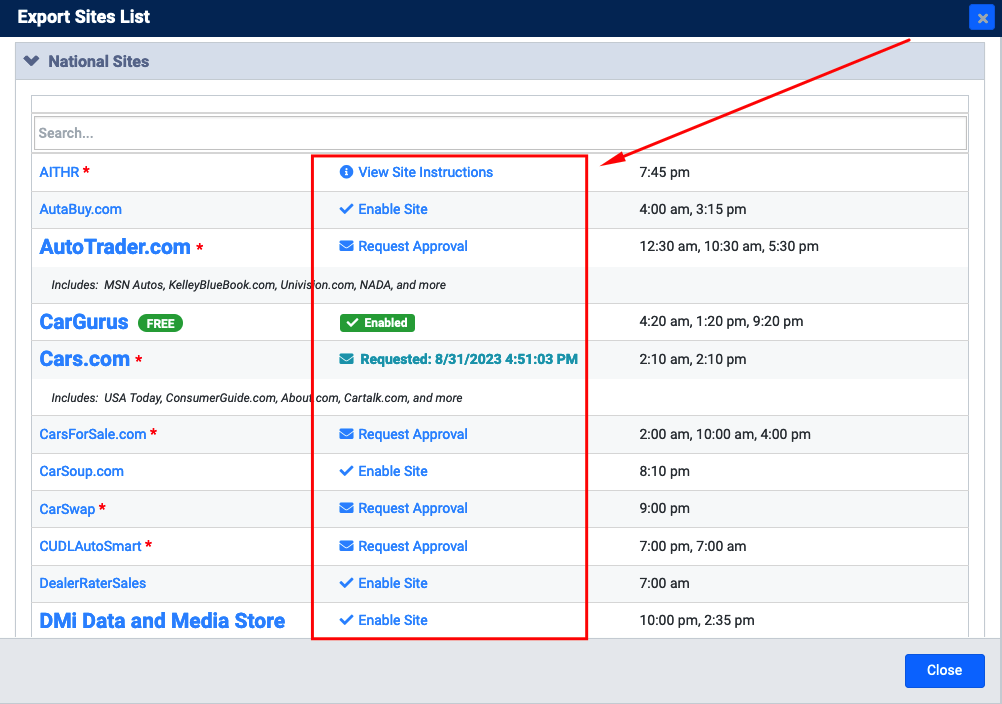This screenshot has width=1002, height=704.
Task: Request Approval for CUDLAutoSmart
Action: tap(413, 546)
